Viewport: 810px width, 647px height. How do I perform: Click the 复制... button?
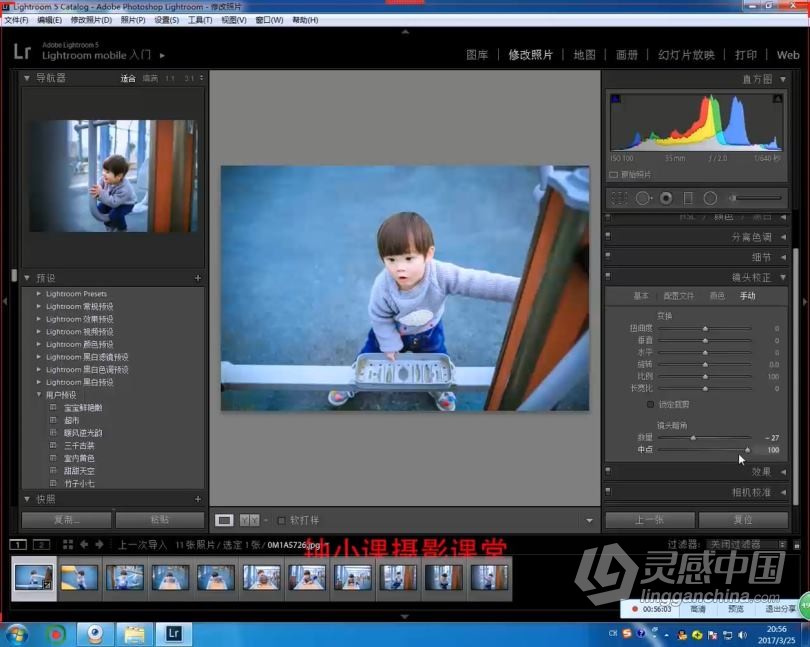(67, 520)
